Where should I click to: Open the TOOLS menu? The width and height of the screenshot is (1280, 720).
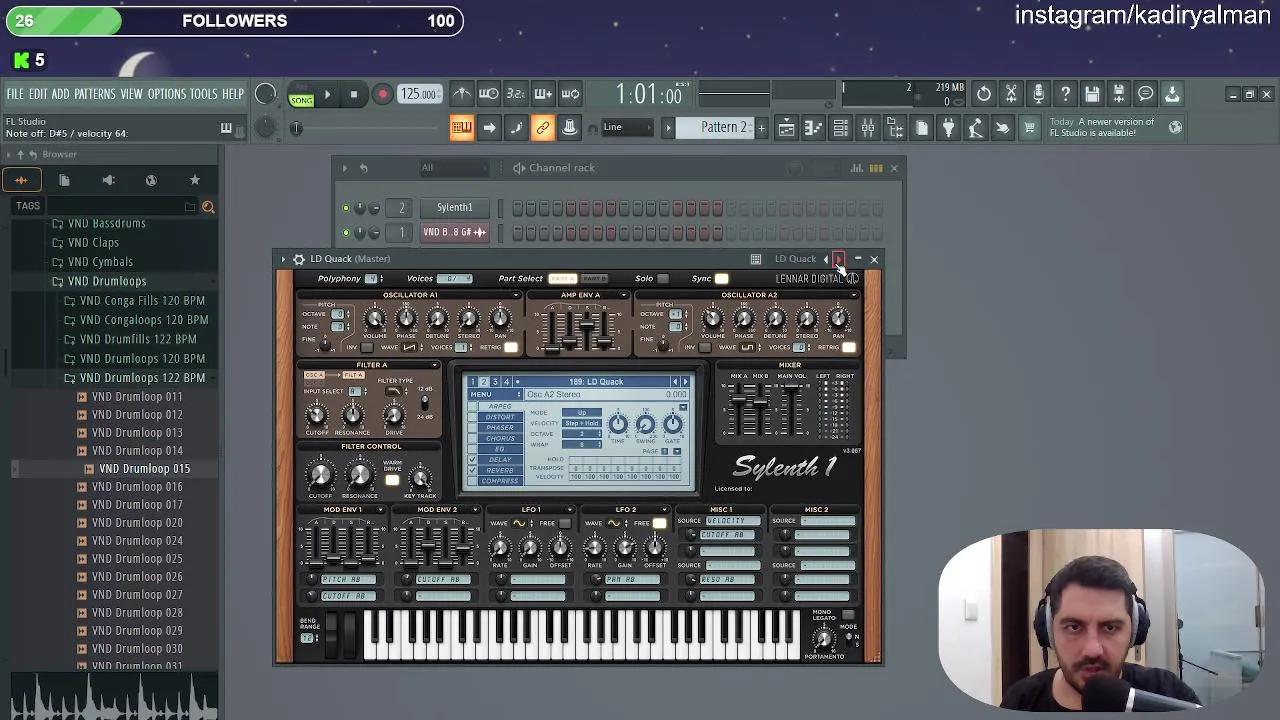tap(204, 94)
